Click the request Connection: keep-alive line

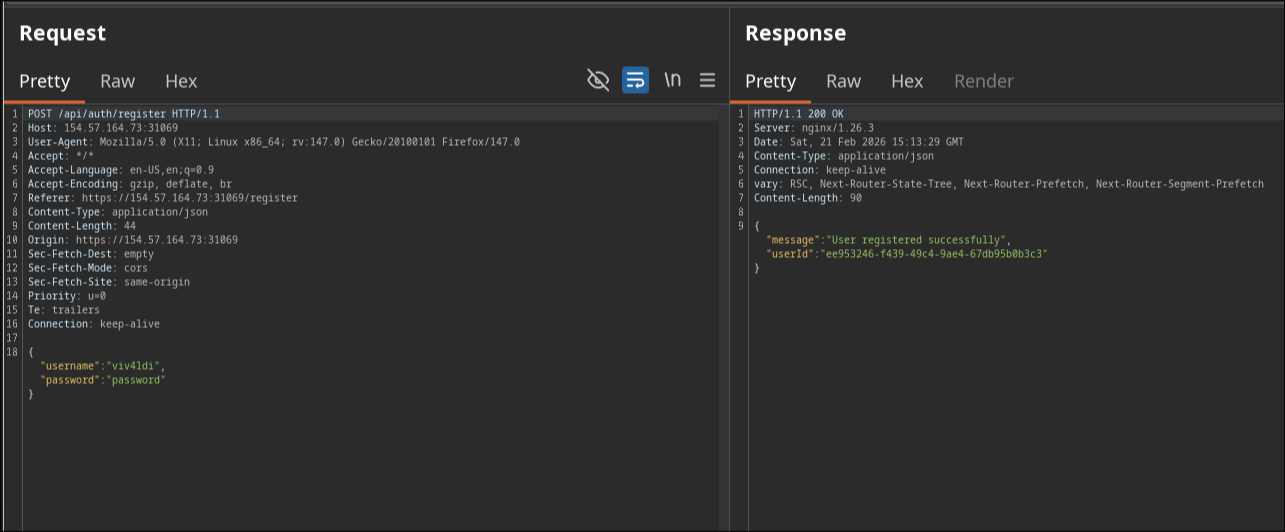(x=94, y=324)
